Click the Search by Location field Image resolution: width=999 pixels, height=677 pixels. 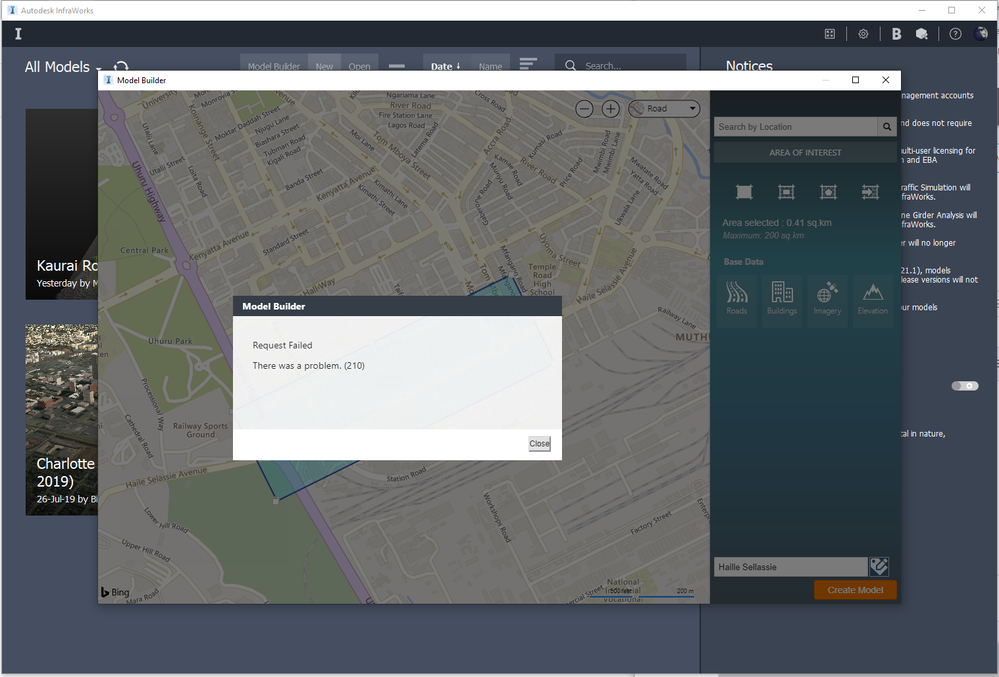(795, 127)
